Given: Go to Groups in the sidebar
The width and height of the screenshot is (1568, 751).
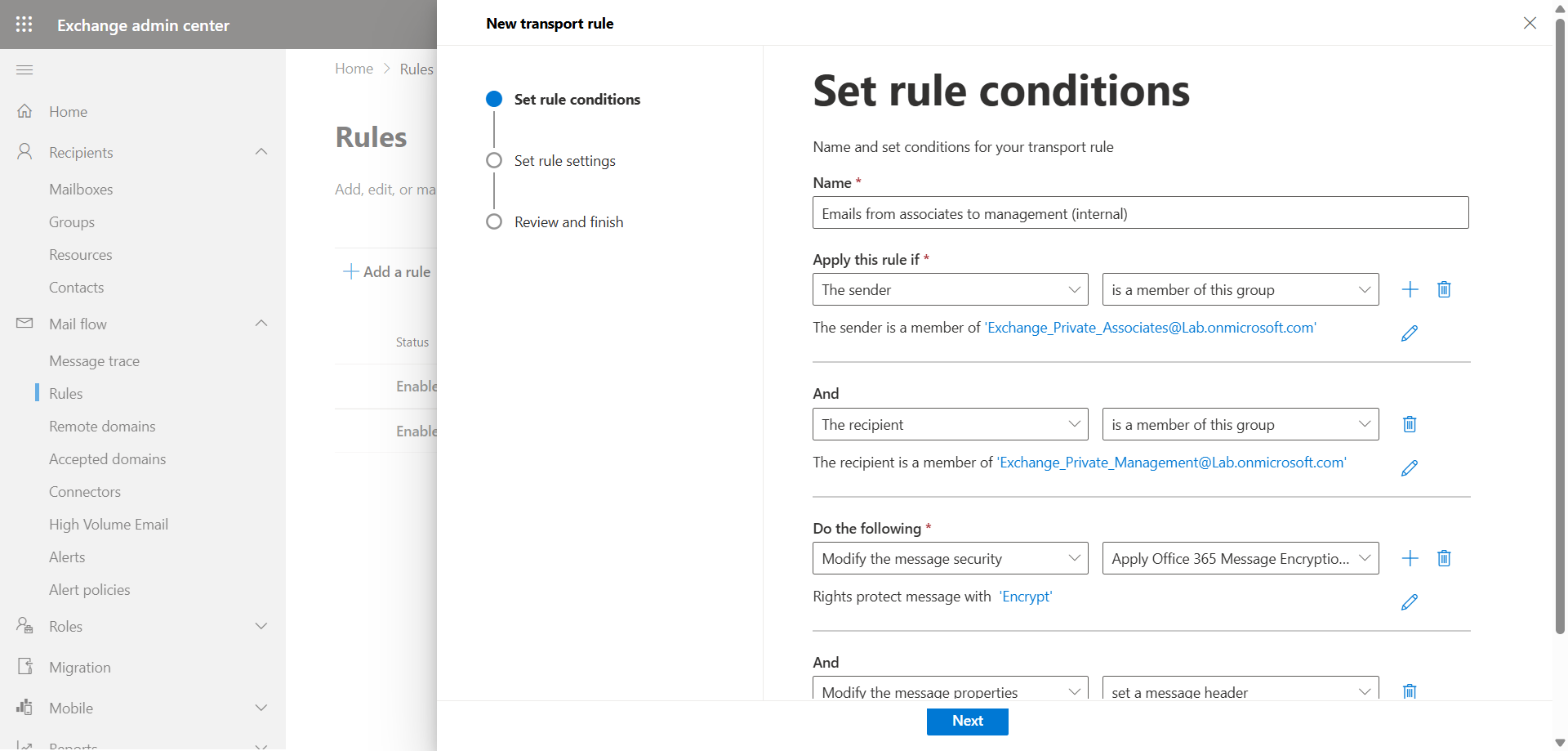Looking at the screenshot, I should [72, 221].
